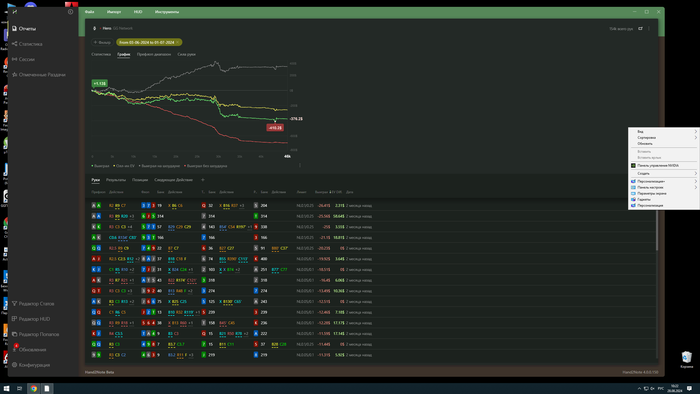Viewport: 700px width, 394px height.
Task: Open the Сессии section icon
Action: click(x=15, y=59)
